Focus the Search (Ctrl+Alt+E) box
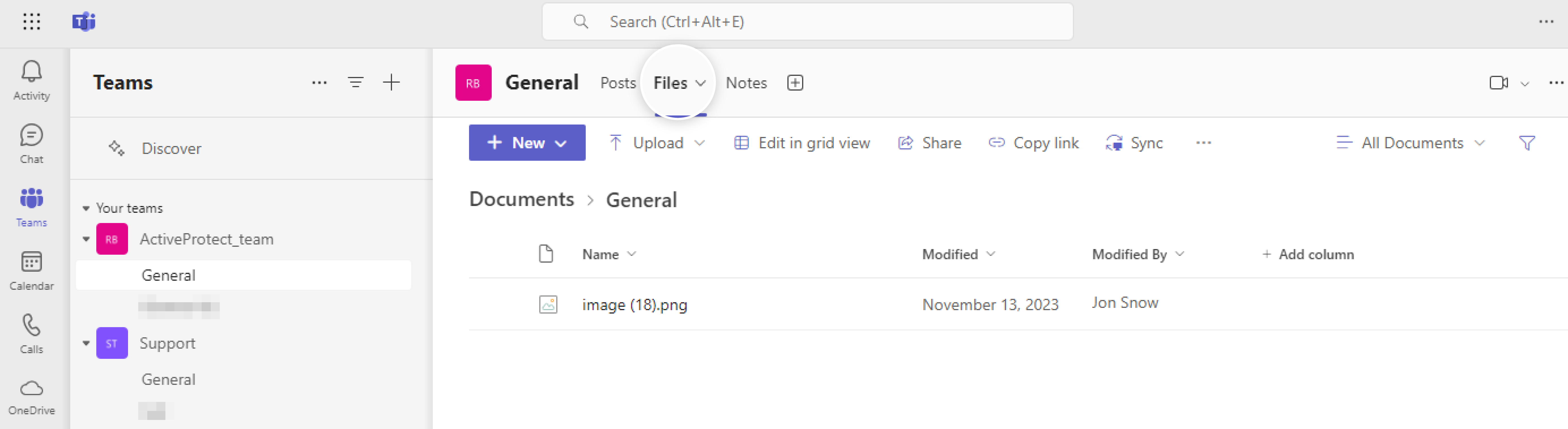The height and width of the screenshot is (429, 1568). 807,22
